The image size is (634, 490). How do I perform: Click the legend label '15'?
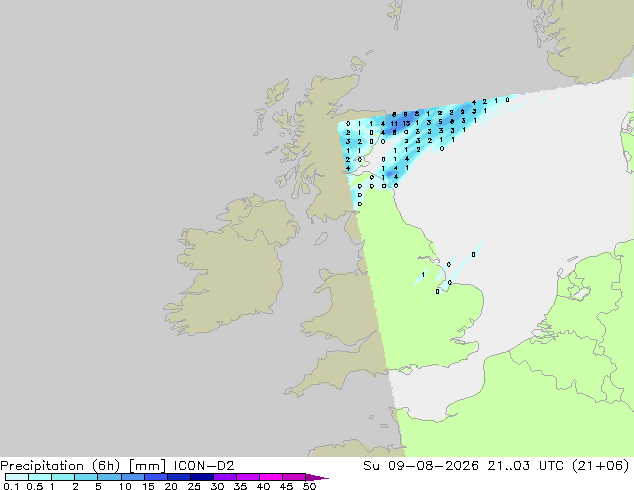pos(148,486)
